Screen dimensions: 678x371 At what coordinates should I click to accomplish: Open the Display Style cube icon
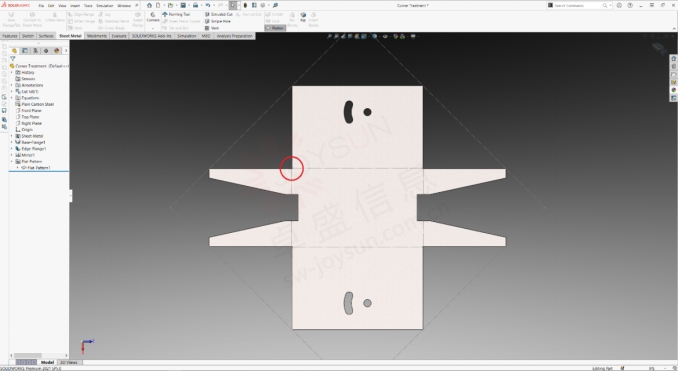[x=374, y=36]
